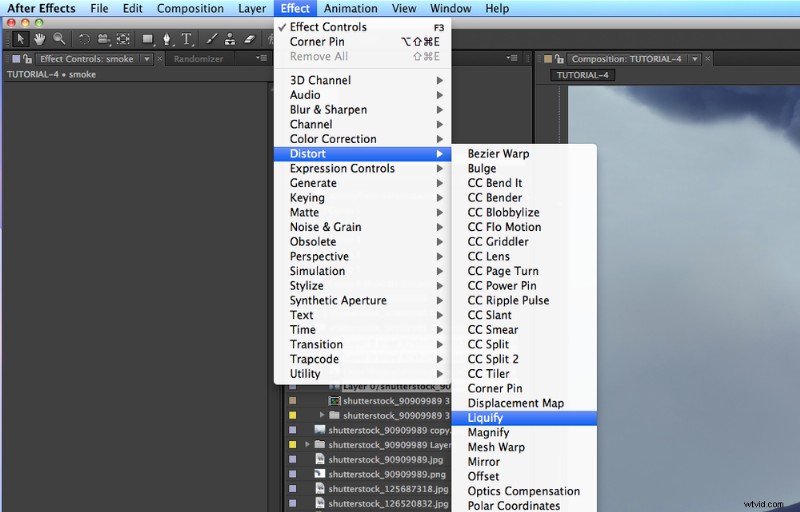Click the tan label of shutterstock_90909989 3 composition
The width and height of the screenshot is (800, 512).
pyautogui.click(x=292, y=401)
